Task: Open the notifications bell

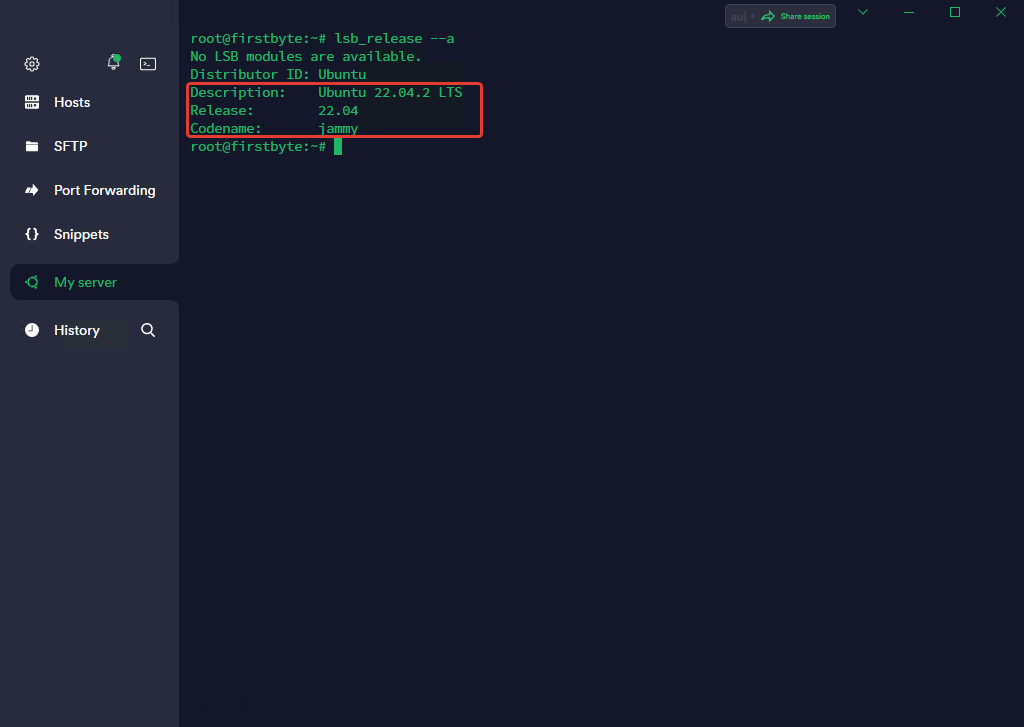Action: pyautogui.click(x=113, y=63)
